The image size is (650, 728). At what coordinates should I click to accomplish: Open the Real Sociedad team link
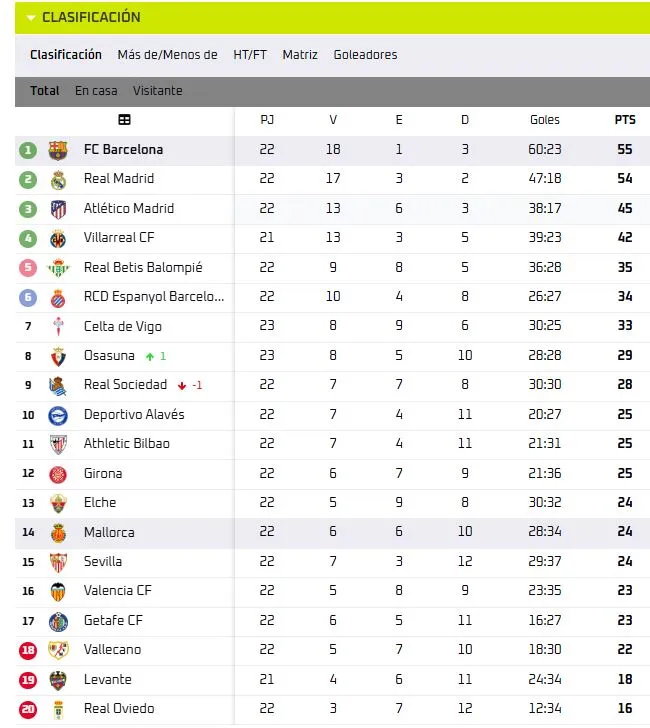coord(125,385)
